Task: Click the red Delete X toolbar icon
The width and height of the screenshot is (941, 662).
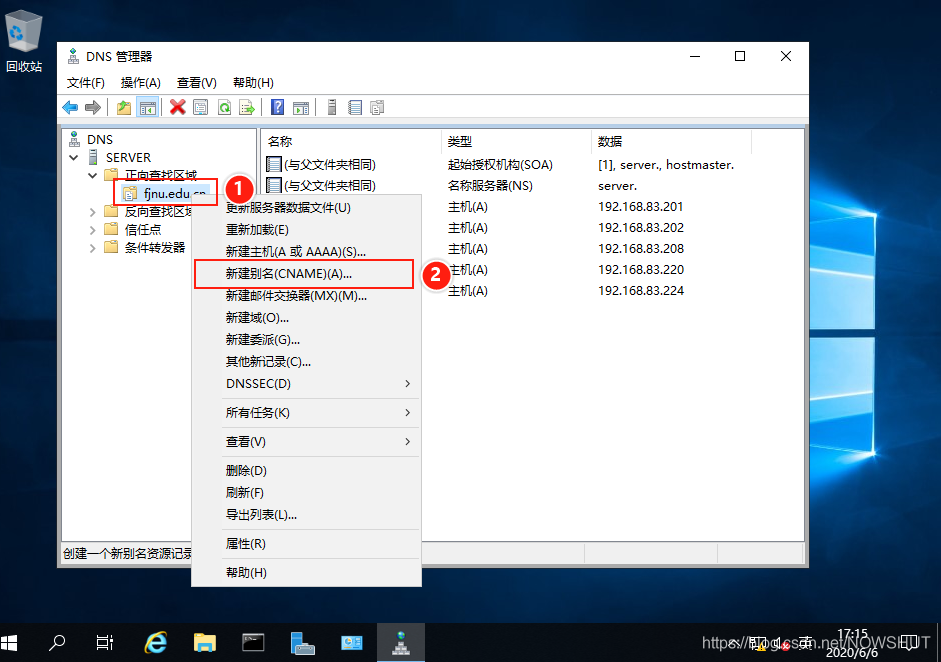Action: pos(177,107)
